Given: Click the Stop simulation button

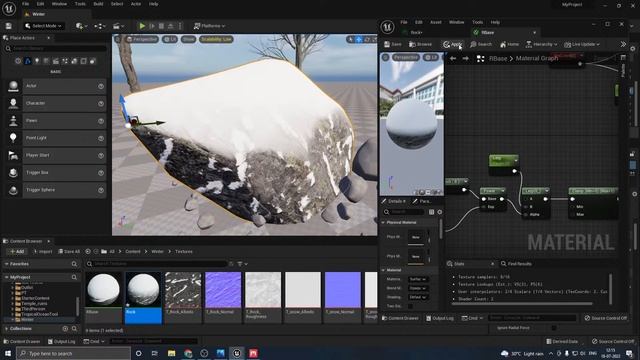Looking at the screenshot, I should tap(161, 26).
